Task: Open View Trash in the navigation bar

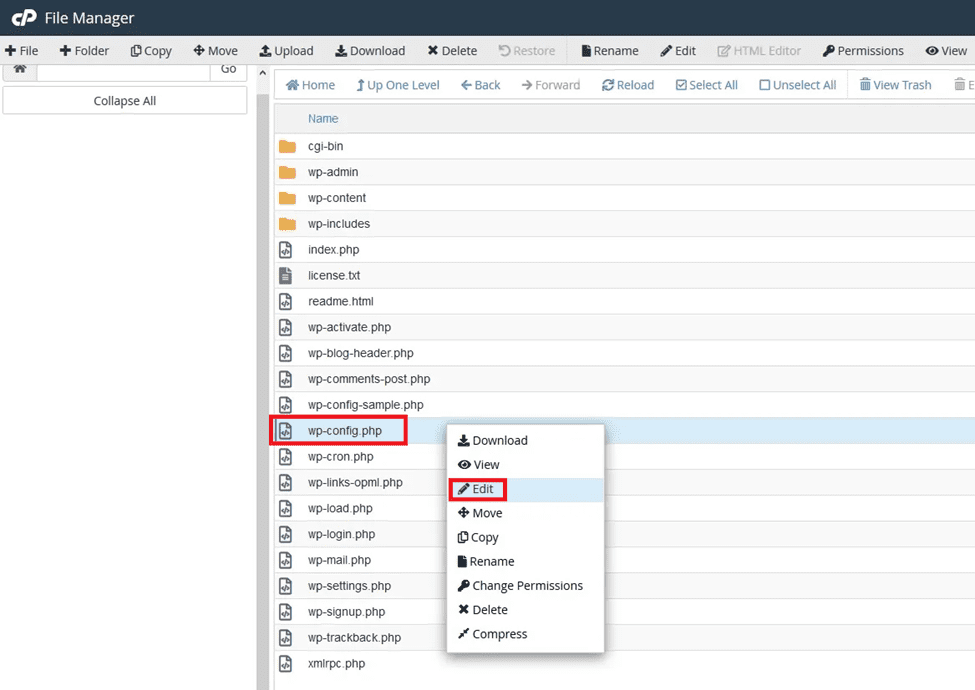Action: coord(895,85)
